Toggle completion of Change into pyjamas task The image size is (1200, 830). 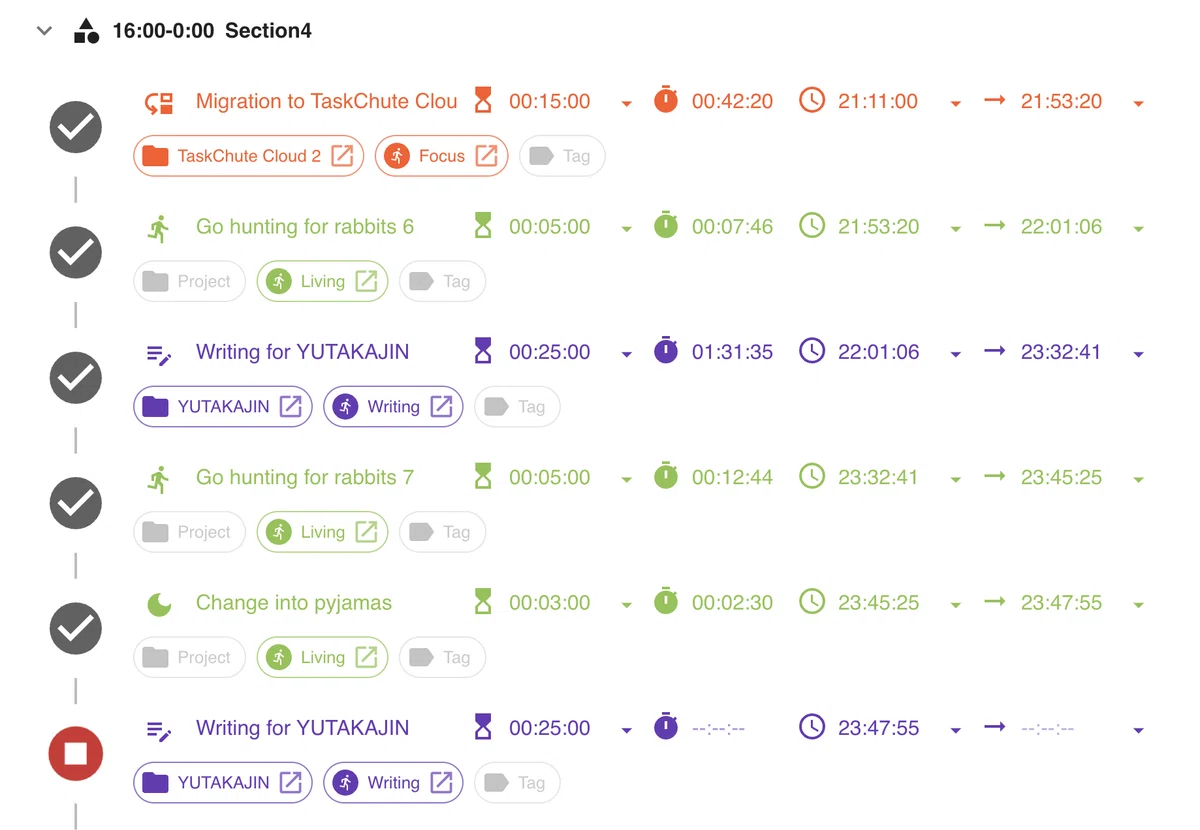tap(76, 629)
